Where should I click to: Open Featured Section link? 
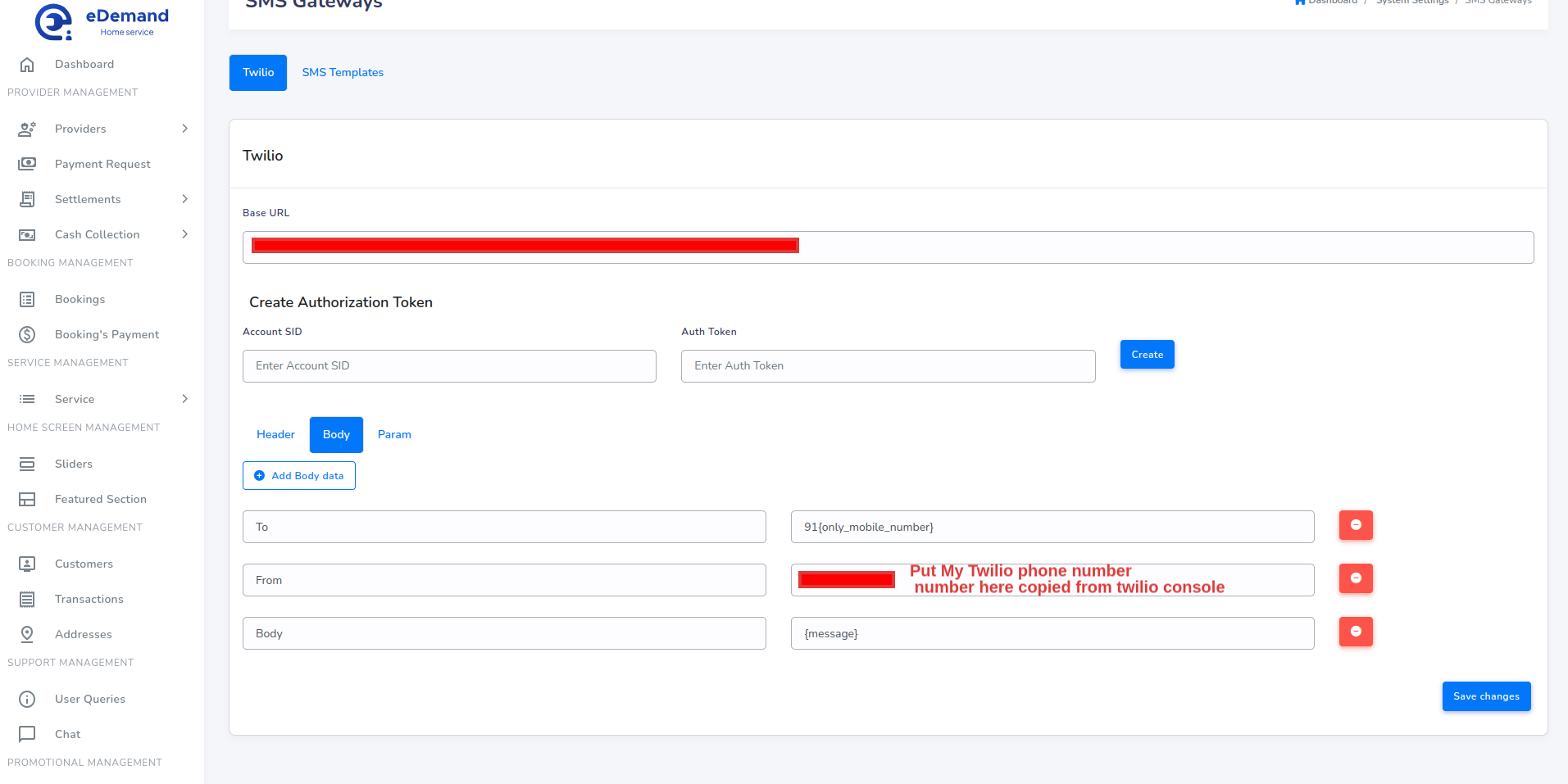click(101, 499)
